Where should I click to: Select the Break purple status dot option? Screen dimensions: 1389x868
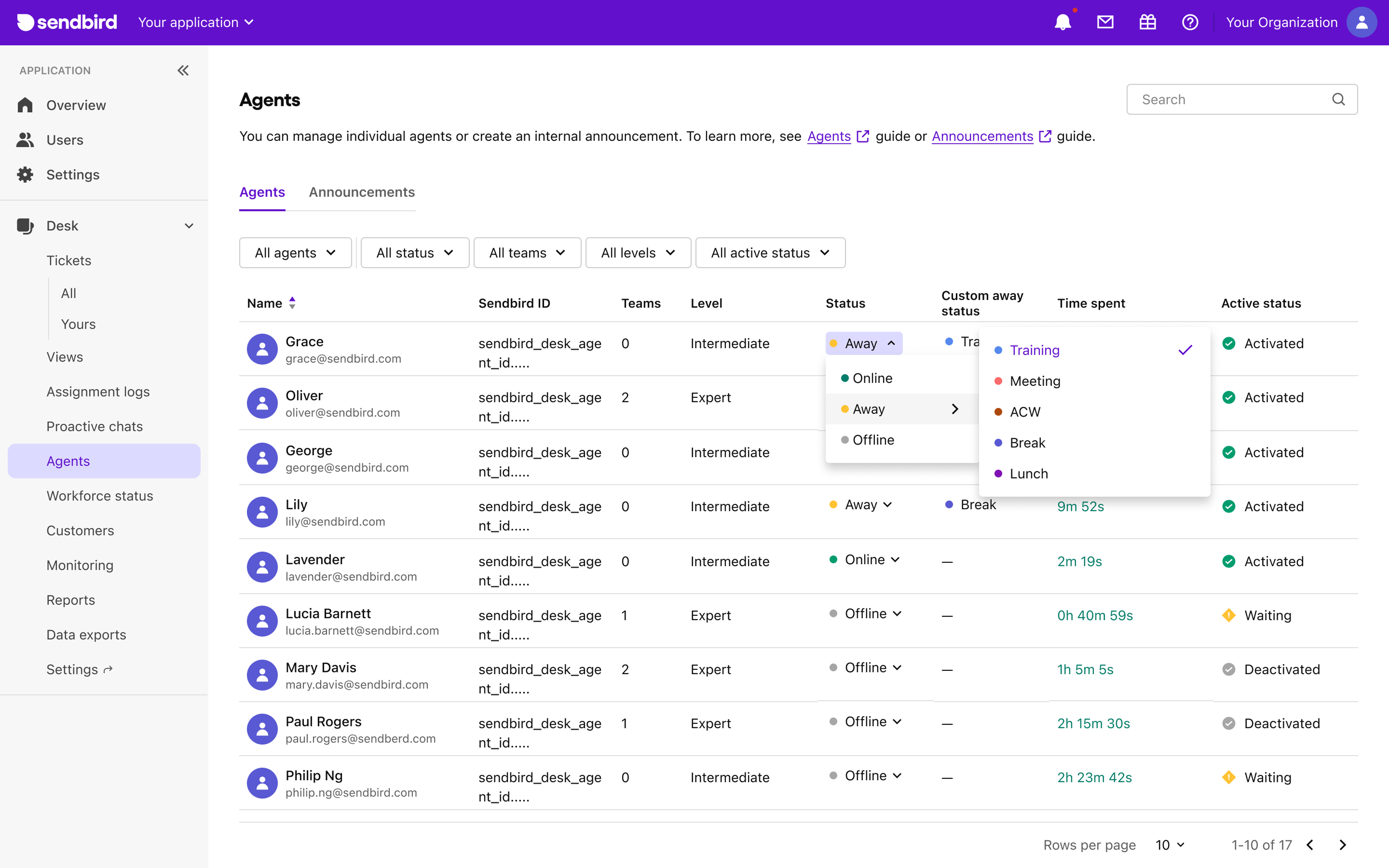click(x=1027, y=443)
